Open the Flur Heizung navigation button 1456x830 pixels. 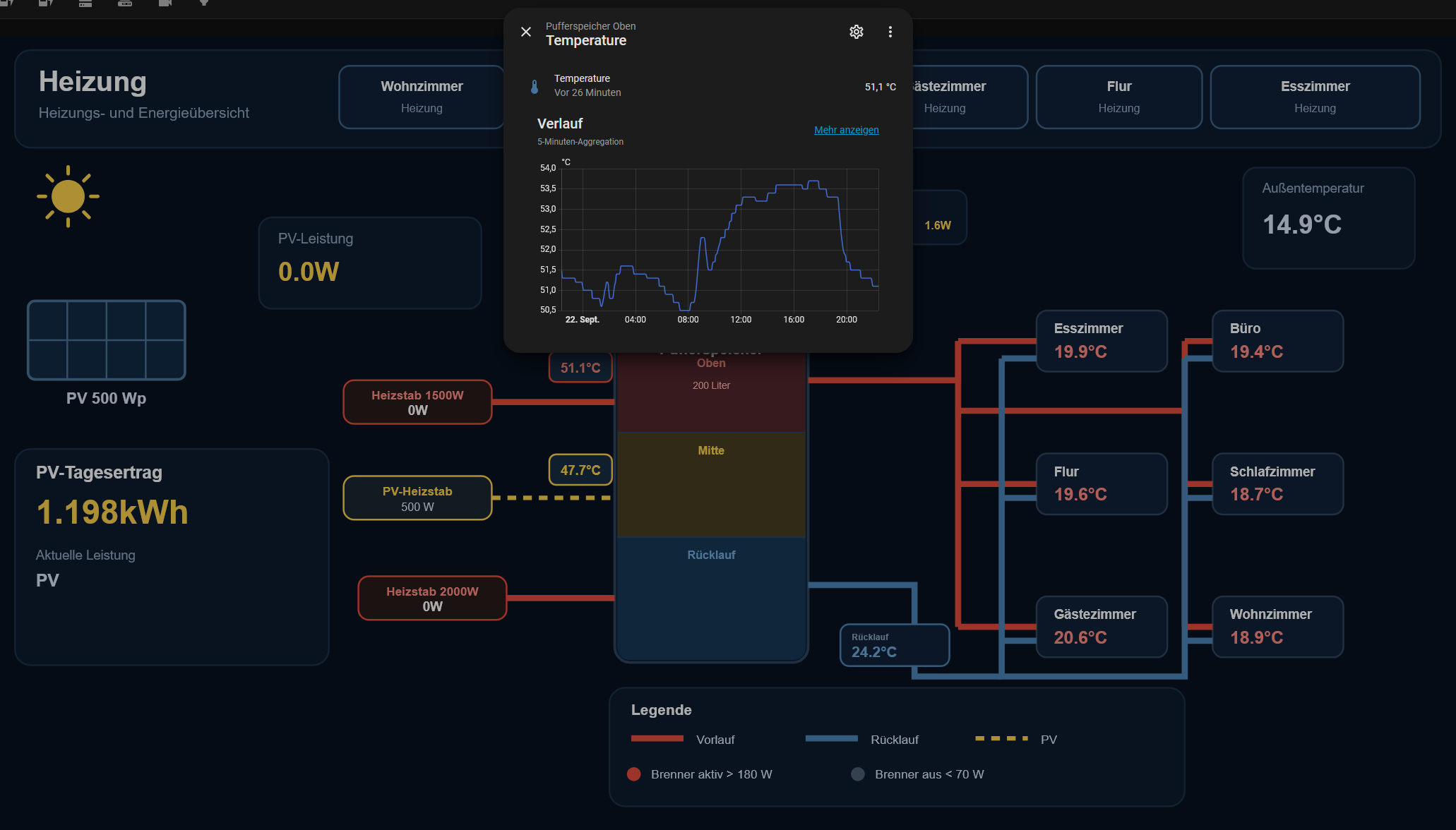(x=1119, y=97)
